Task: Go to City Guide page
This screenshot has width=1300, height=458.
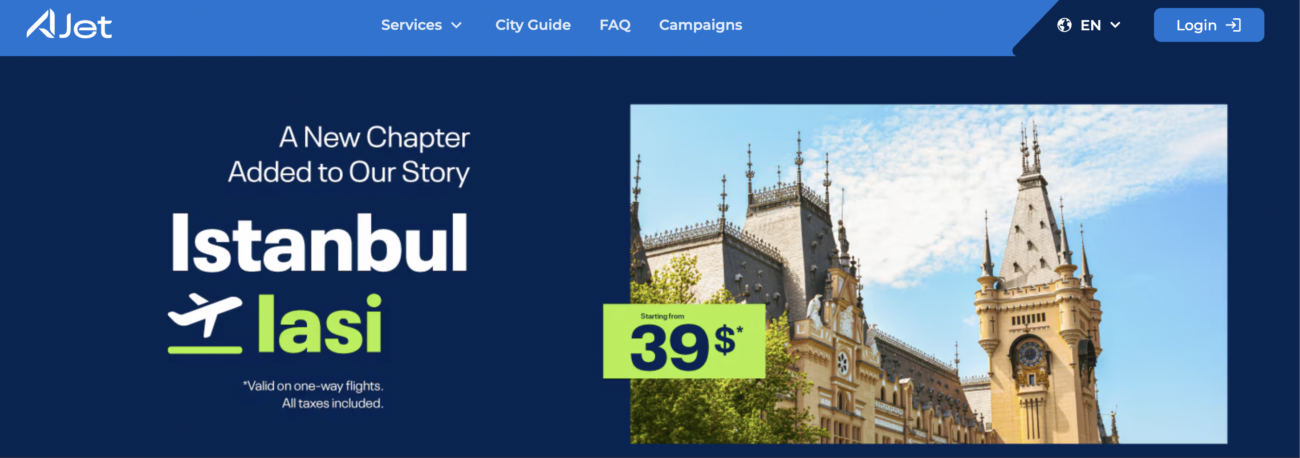Action: (x=533, y=25)
